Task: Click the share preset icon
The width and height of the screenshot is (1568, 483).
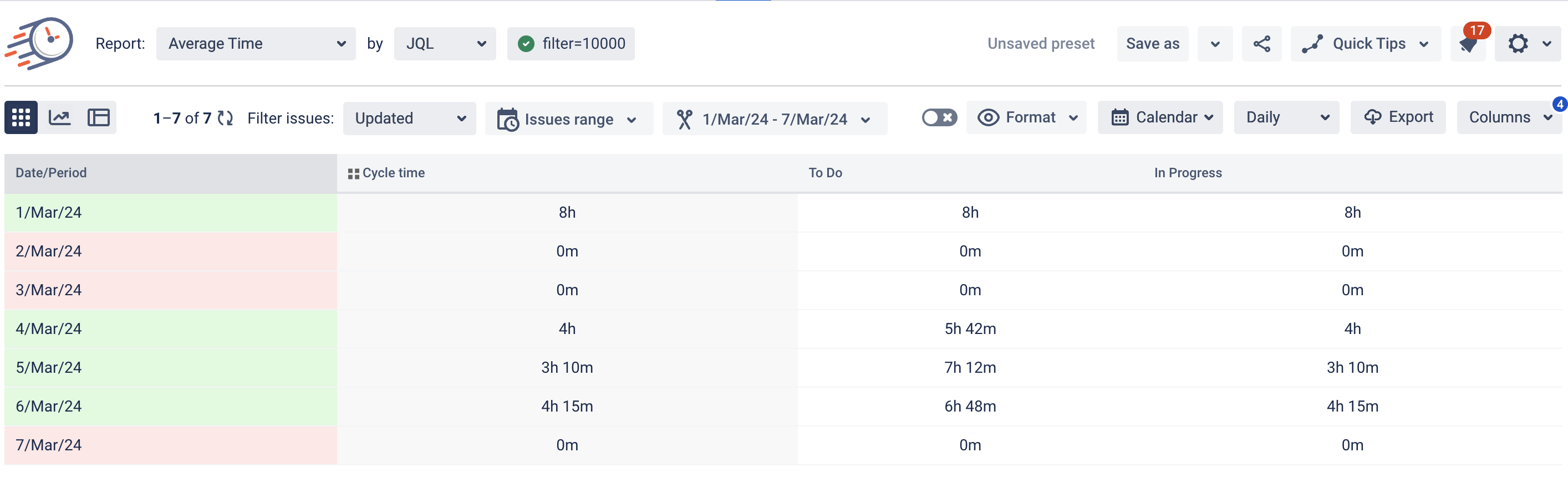Action: click(x=1261, y=44)
